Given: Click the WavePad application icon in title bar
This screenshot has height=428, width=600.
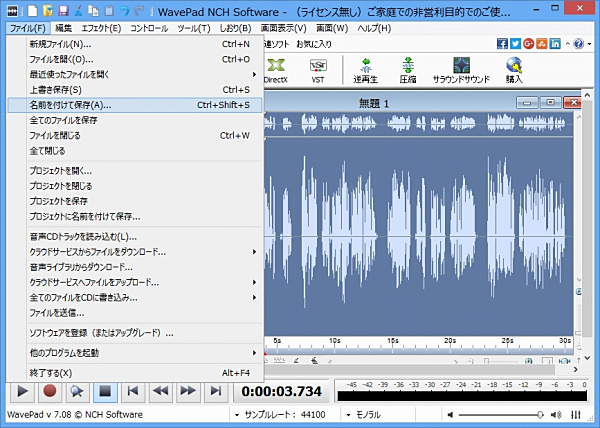Looking at the screenshot, I should [x=13, y=11].
